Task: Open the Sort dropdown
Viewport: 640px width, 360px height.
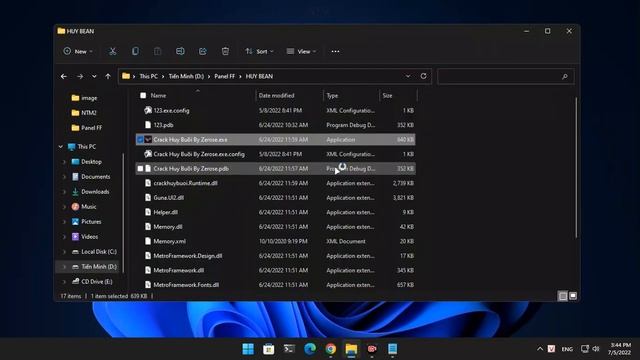Action: coord(259,51)
